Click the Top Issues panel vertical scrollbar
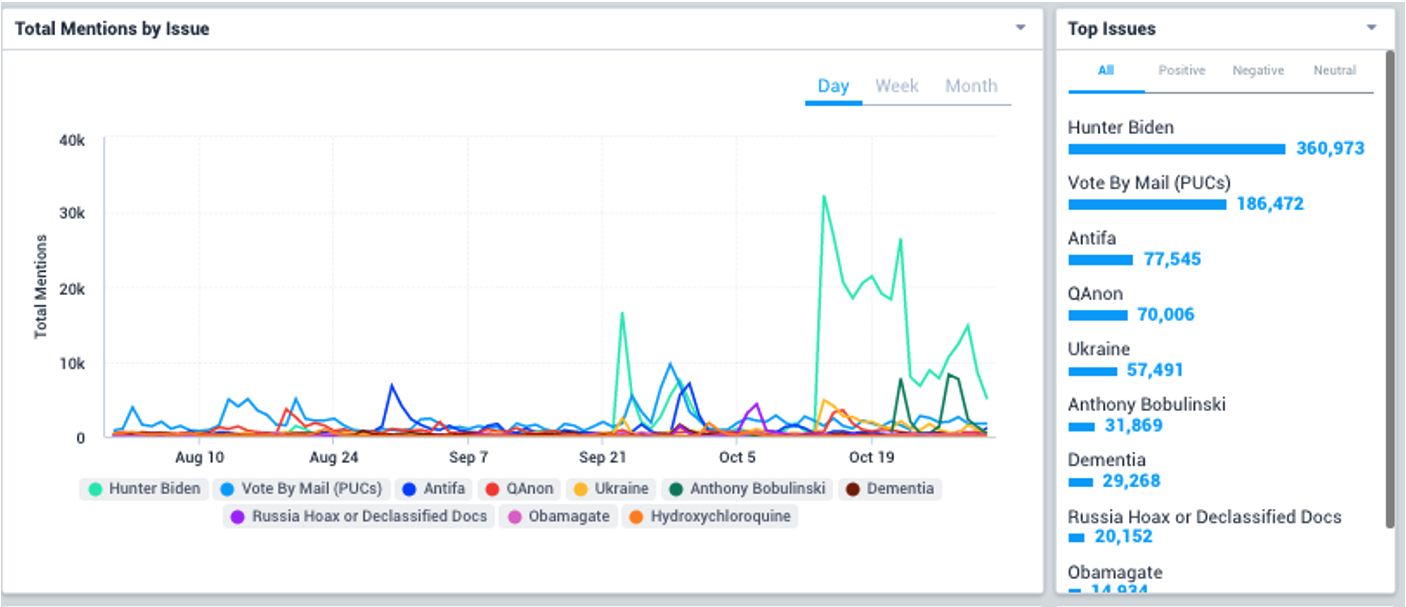The height and width of the screenshot is (607, 1406). click(x=1389, y=290)
